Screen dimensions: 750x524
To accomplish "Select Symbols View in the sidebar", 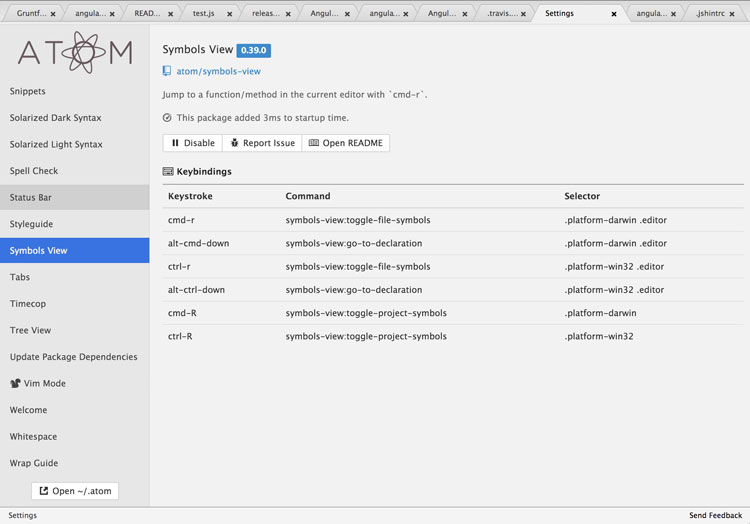I will coord(75,251).
